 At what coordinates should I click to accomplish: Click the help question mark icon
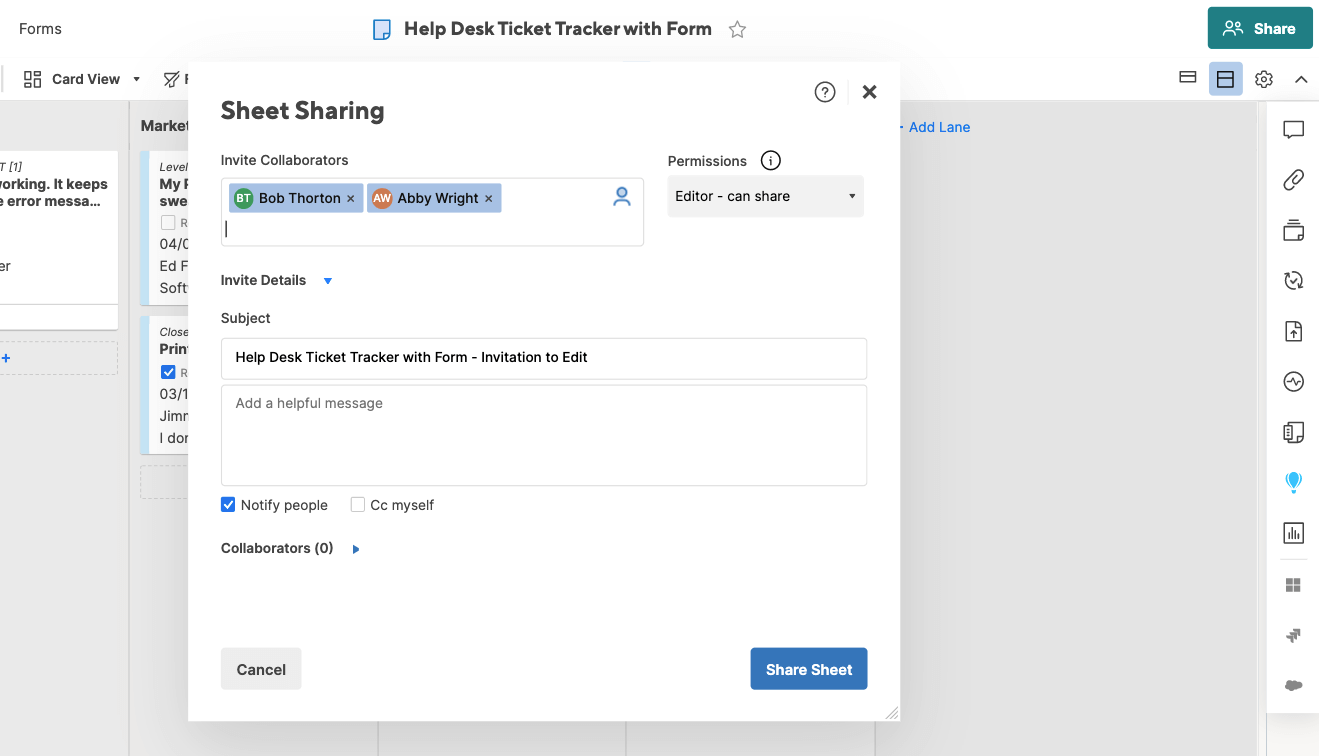(825, 92)
